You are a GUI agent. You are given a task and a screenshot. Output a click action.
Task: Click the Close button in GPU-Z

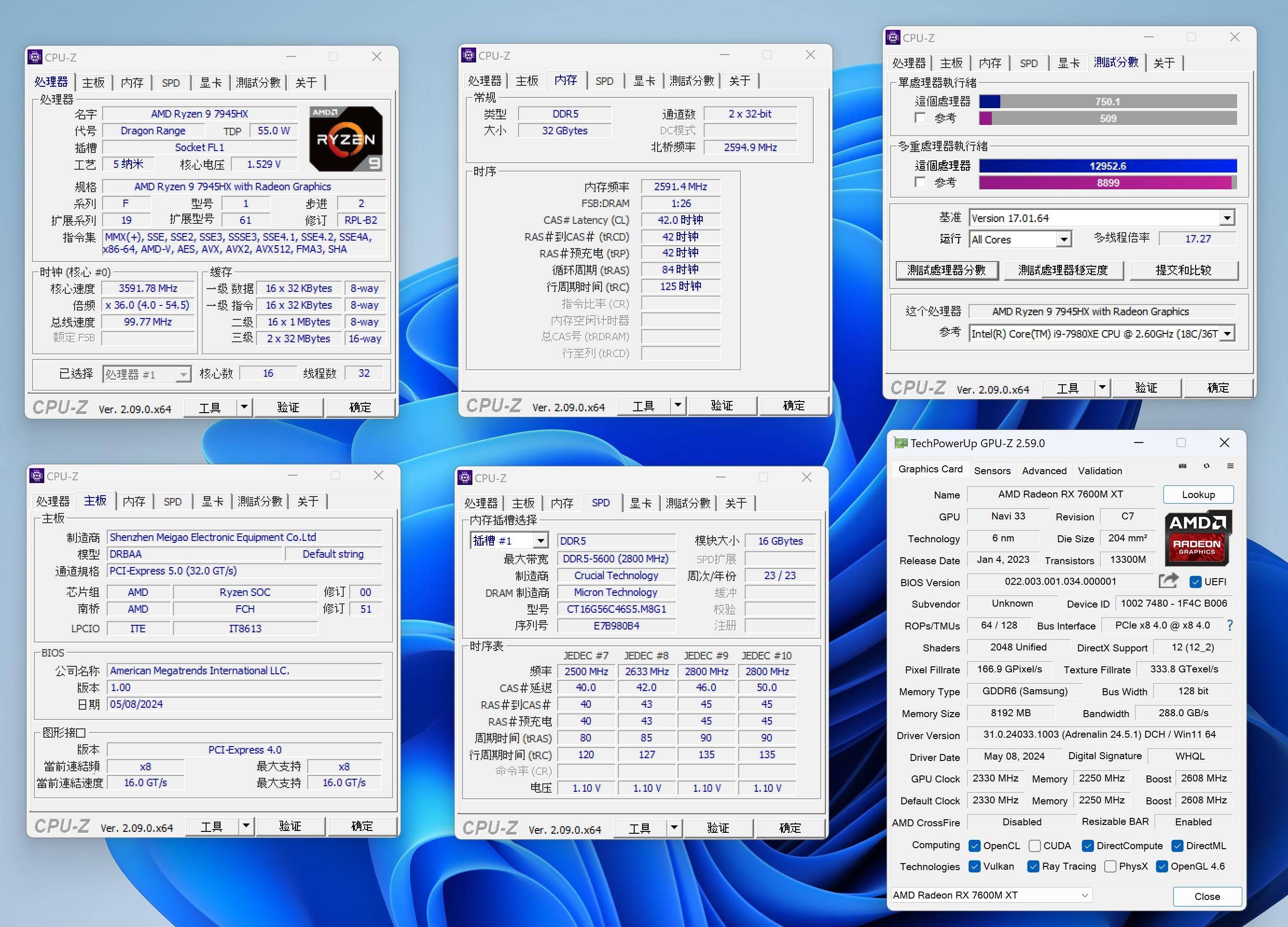[1207, 896]
